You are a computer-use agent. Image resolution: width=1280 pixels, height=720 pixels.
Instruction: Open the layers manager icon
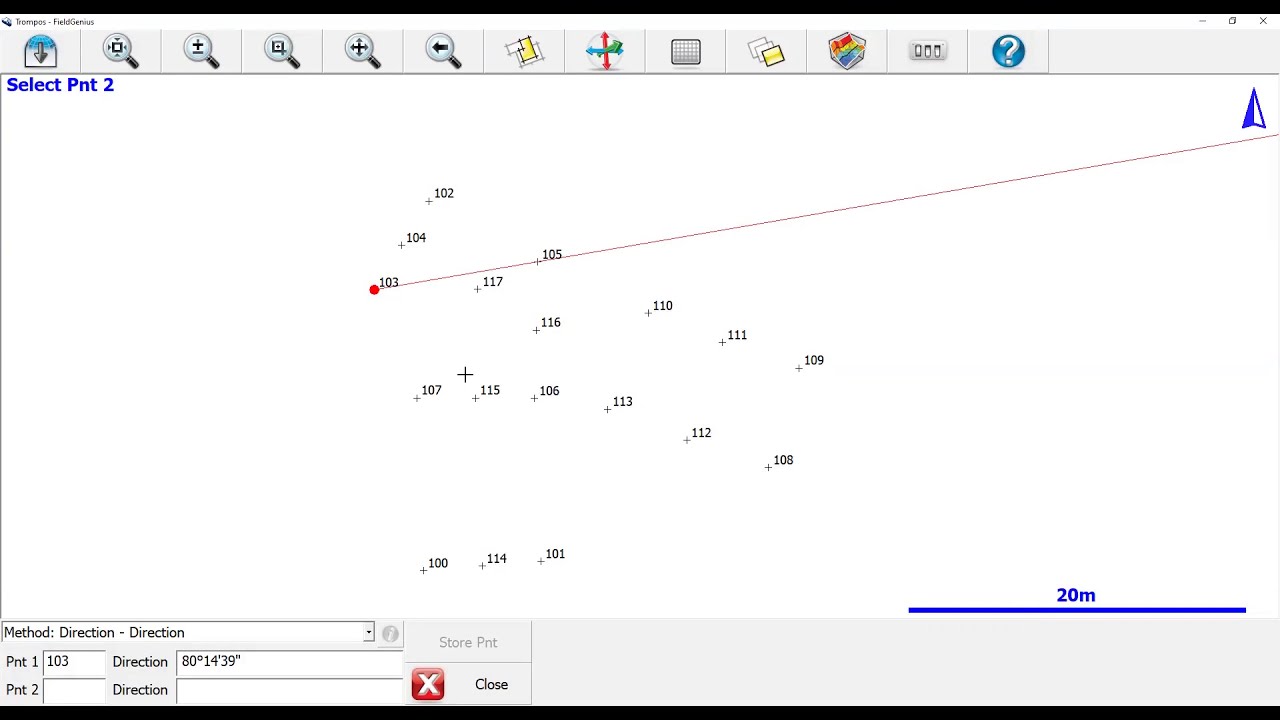766,51
